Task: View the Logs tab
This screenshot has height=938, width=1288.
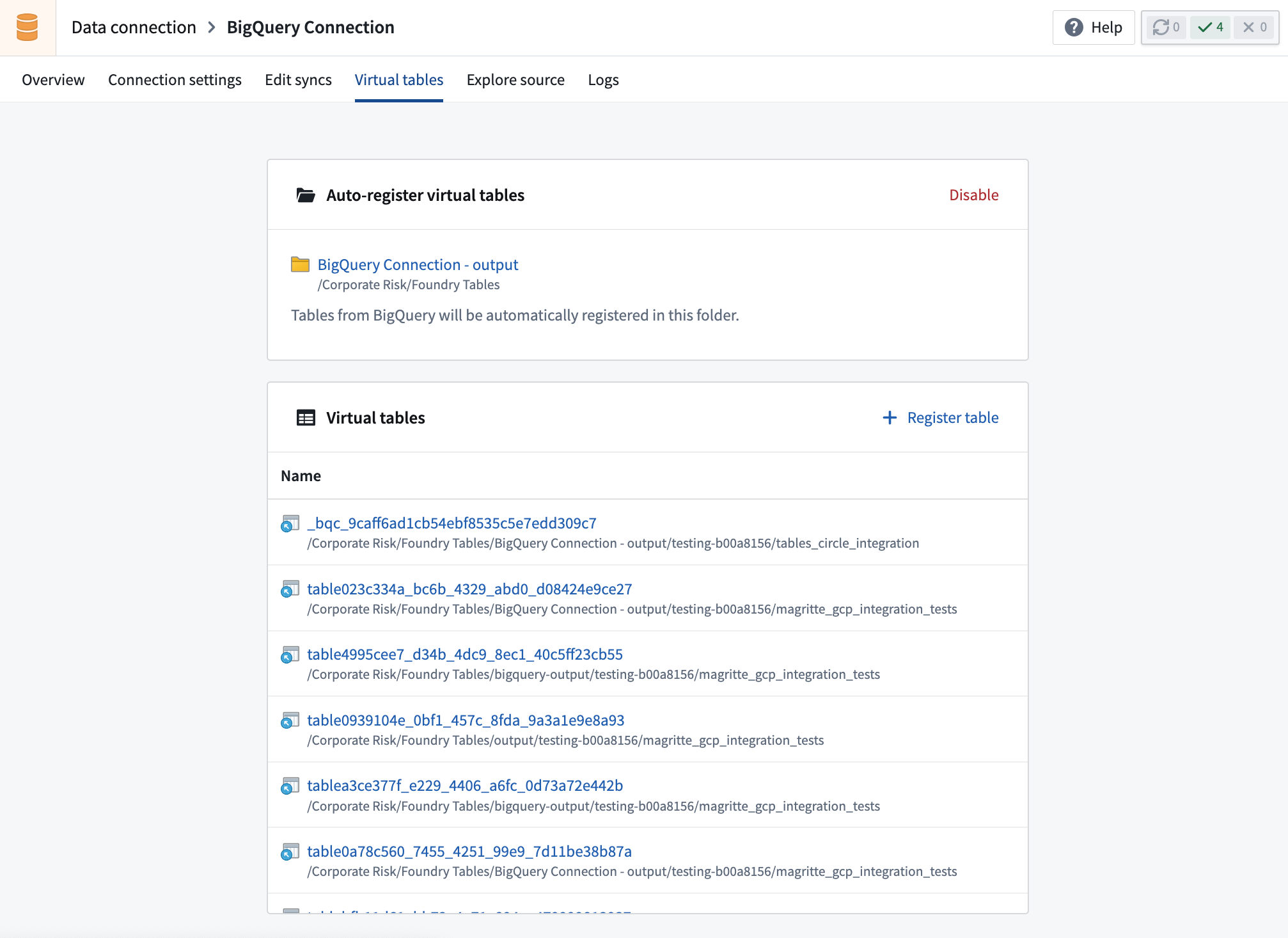Action: pyautogui.click(x=603, y=80)
